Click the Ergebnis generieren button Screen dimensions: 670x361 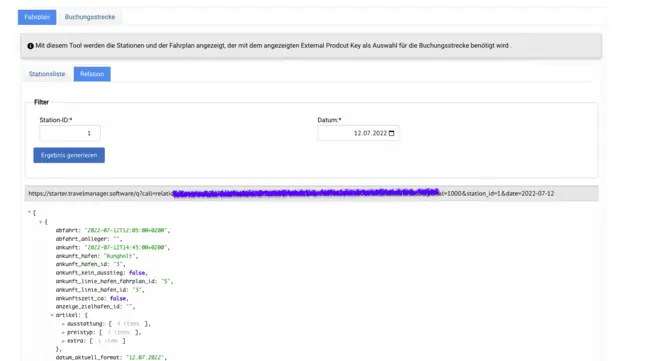69,155
